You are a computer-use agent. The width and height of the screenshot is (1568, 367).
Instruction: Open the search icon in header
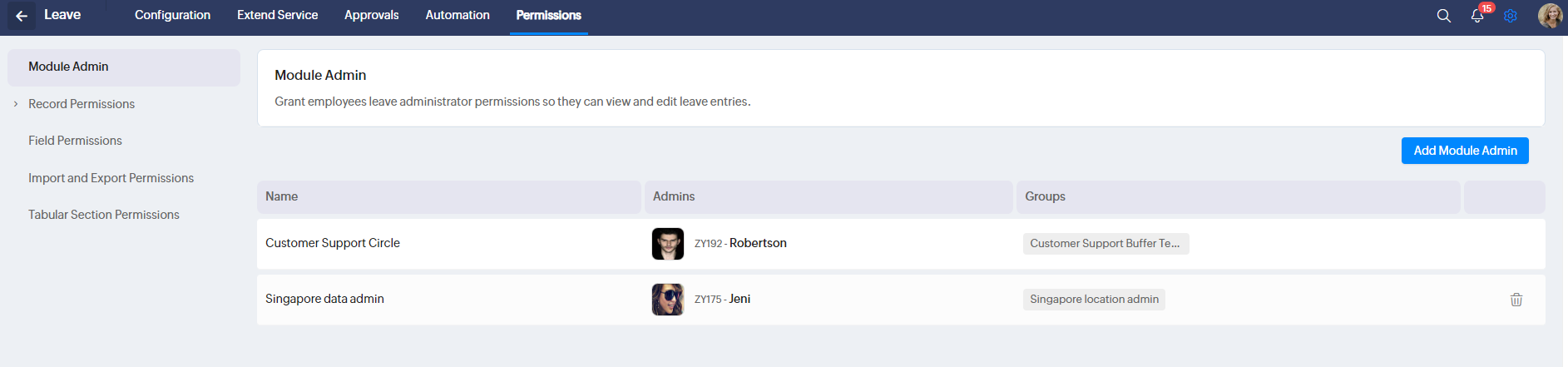pyautogui.click(x=1444, y=16)
